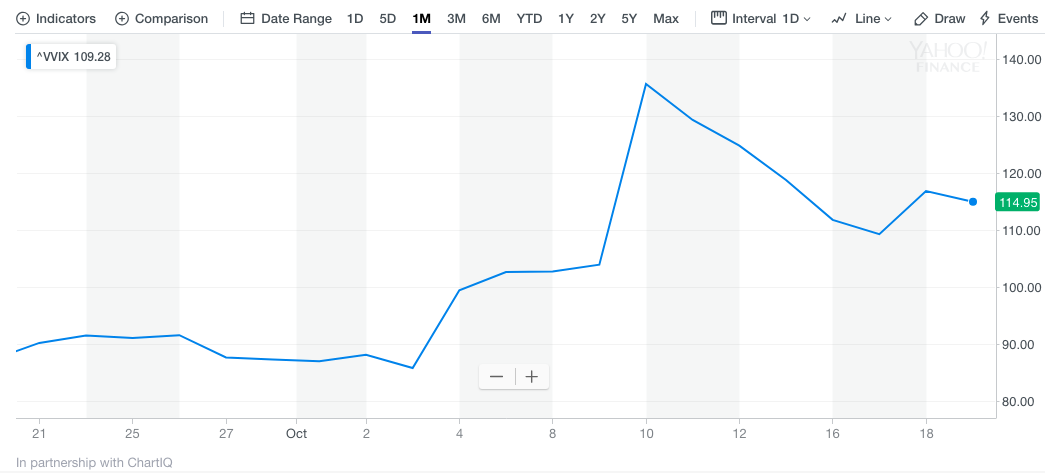The height and width of the screenshot is (473, 1045).
Task: Zoom in with the plus button
Action: point(532,377)
